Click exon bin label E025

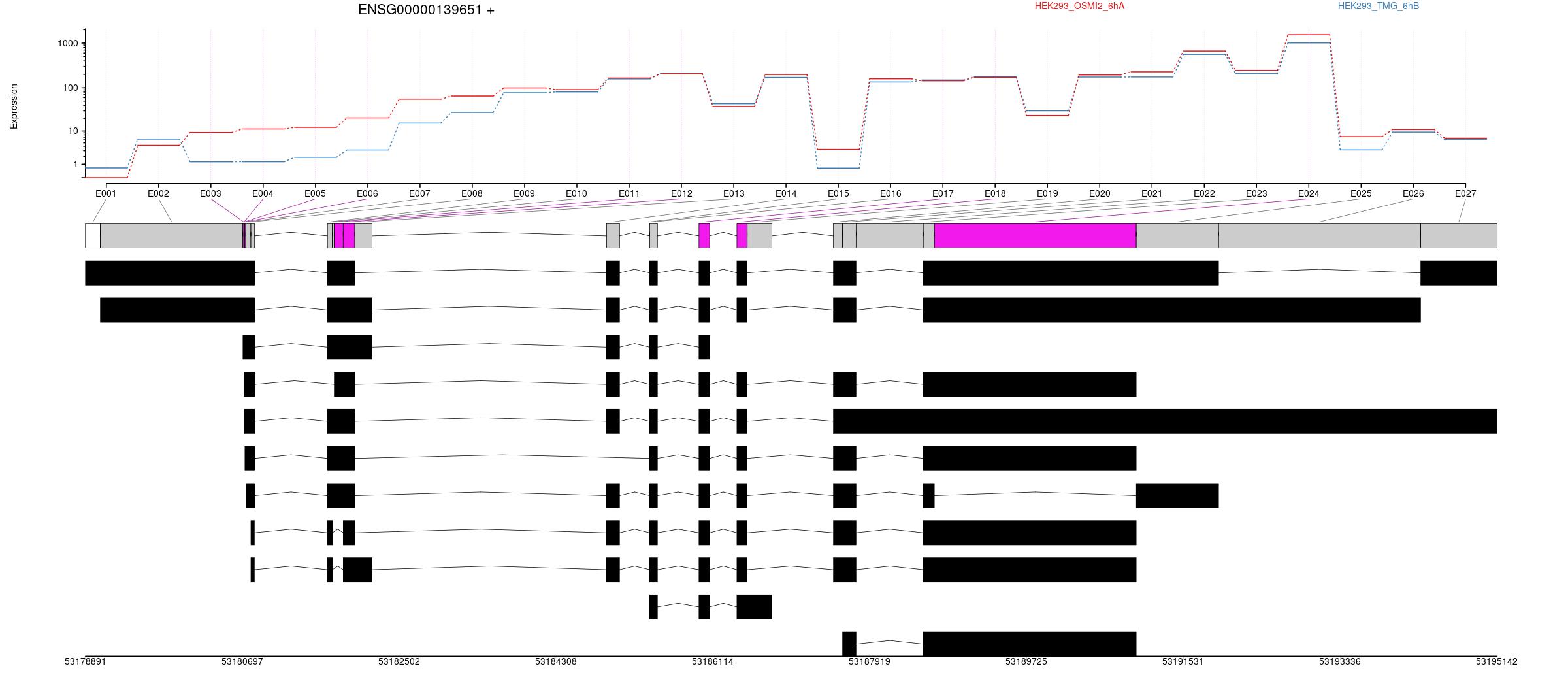pyautogui.click(x=1361, y=193)
